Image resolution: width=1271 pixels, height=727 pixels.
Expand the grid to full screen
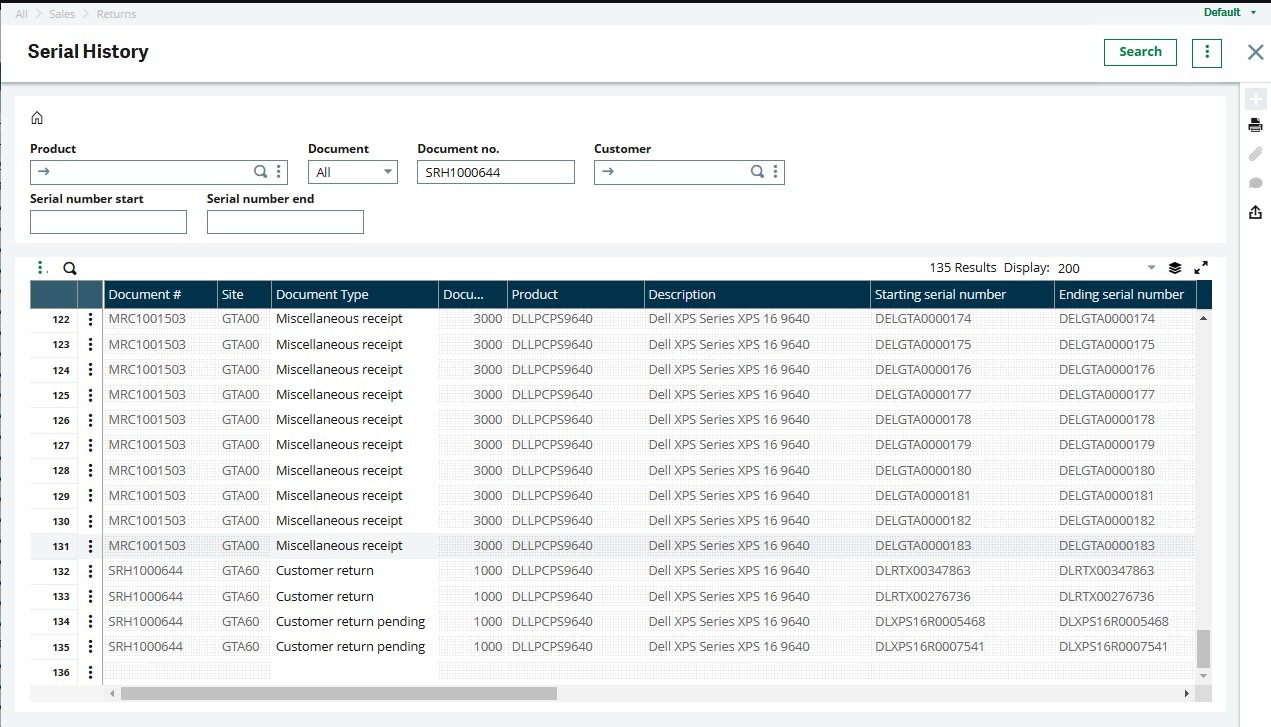click(1201, 268)
